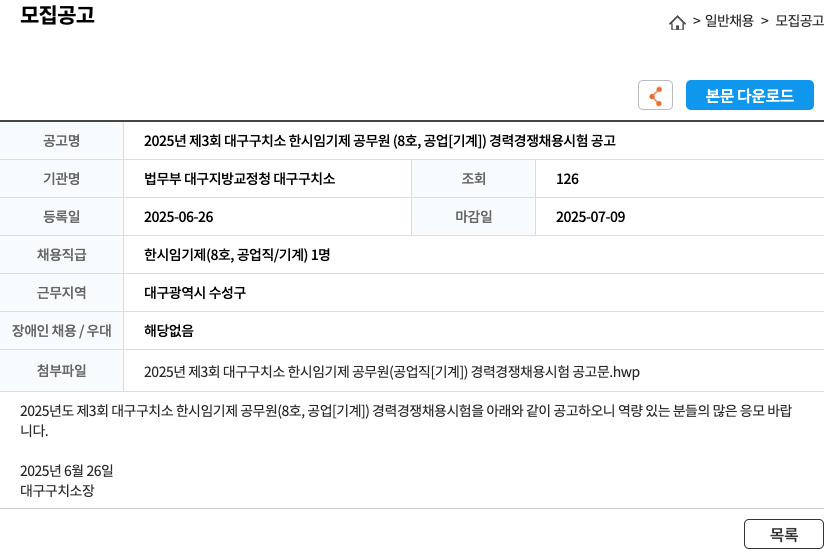This screenshot has height=549, width=824.
Task: Select registration date 2025-06-26
Action: (x=179, y=217)
